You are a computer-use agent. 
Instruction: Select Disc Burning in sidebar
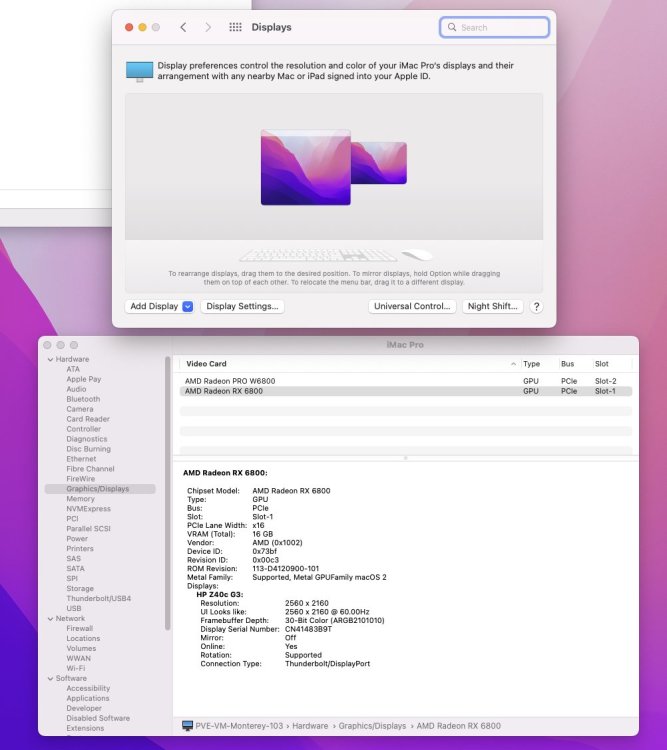pos(89,449)
